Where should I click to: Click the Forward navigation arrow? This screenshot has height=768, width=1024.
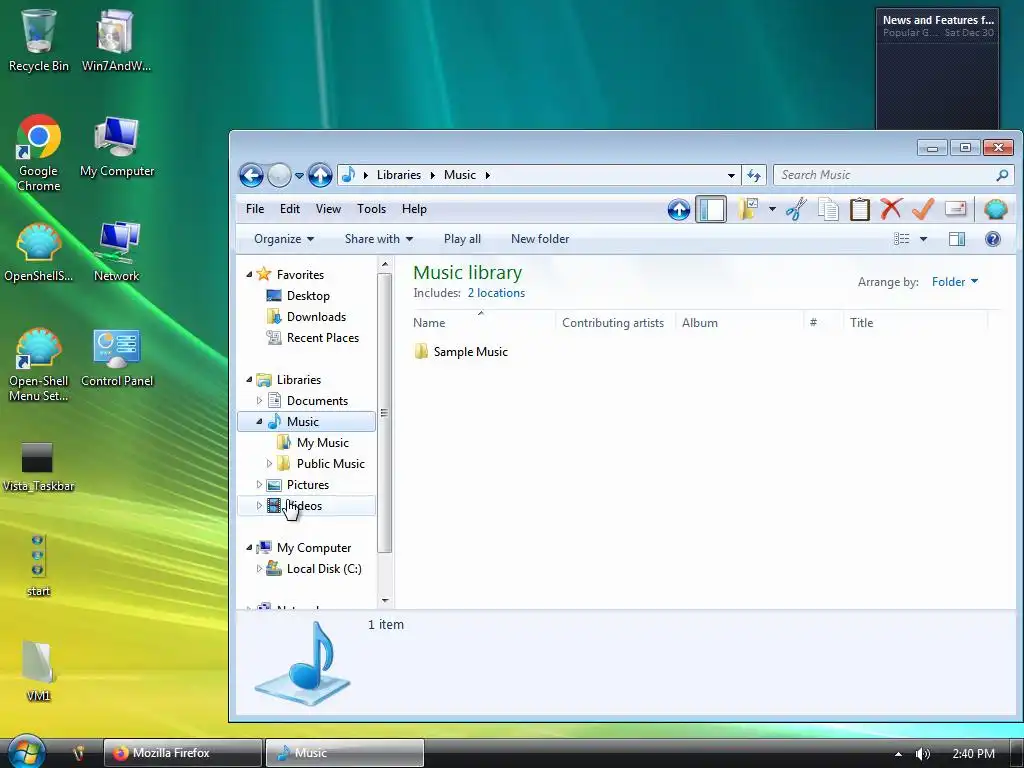point(280,175)
